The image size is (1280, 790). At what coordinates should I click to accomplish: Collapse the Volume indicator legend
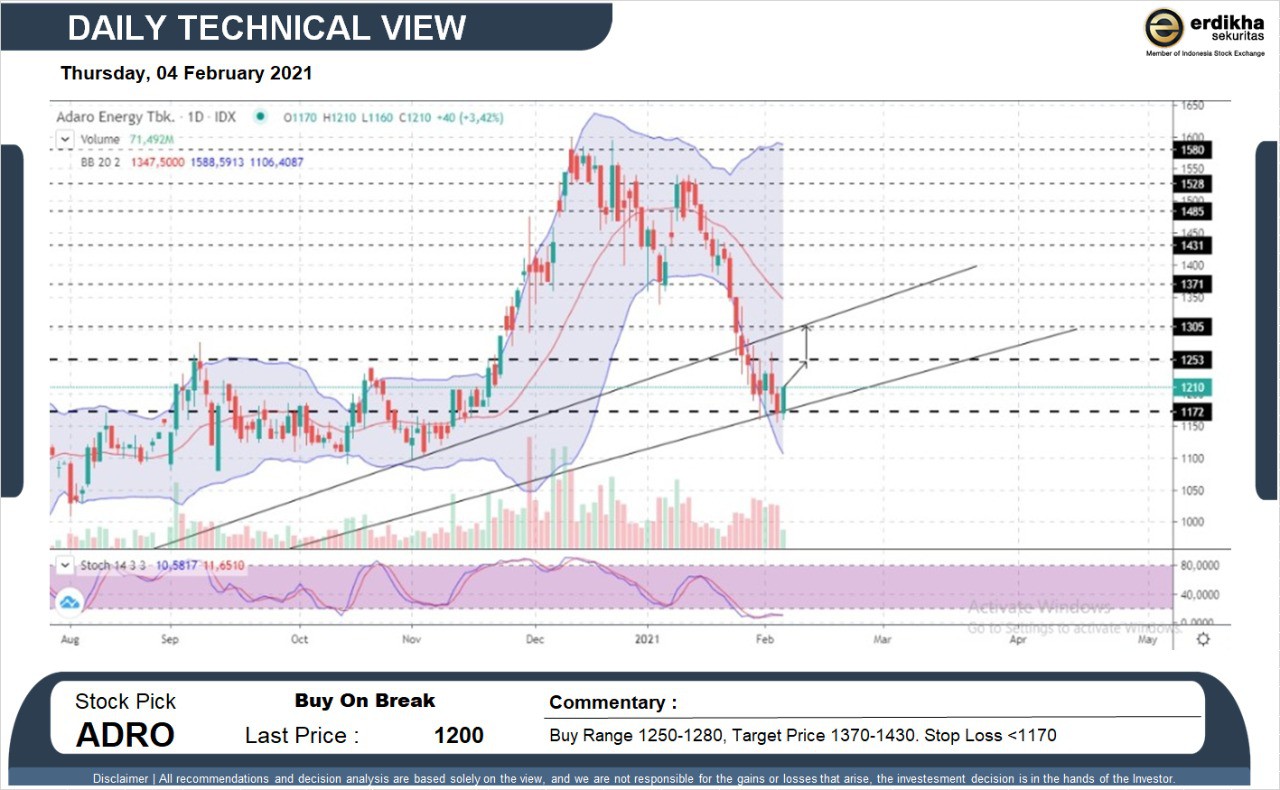coord(65,139)
